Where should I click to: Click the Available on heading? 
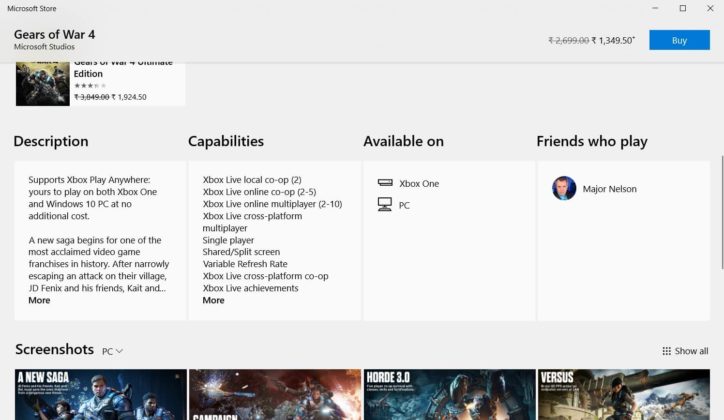click(404, 141)
